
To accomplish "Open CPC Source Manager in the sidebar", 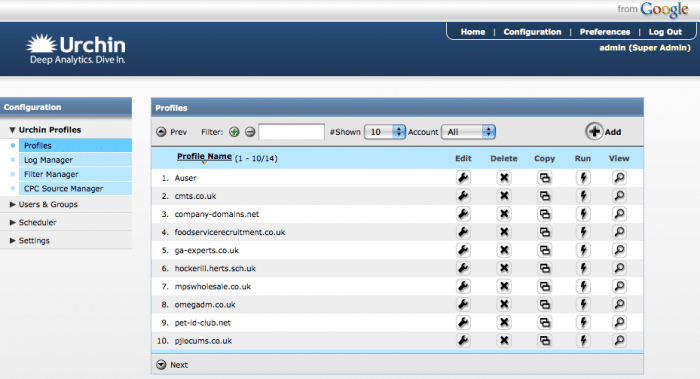I will coord(75,188).
